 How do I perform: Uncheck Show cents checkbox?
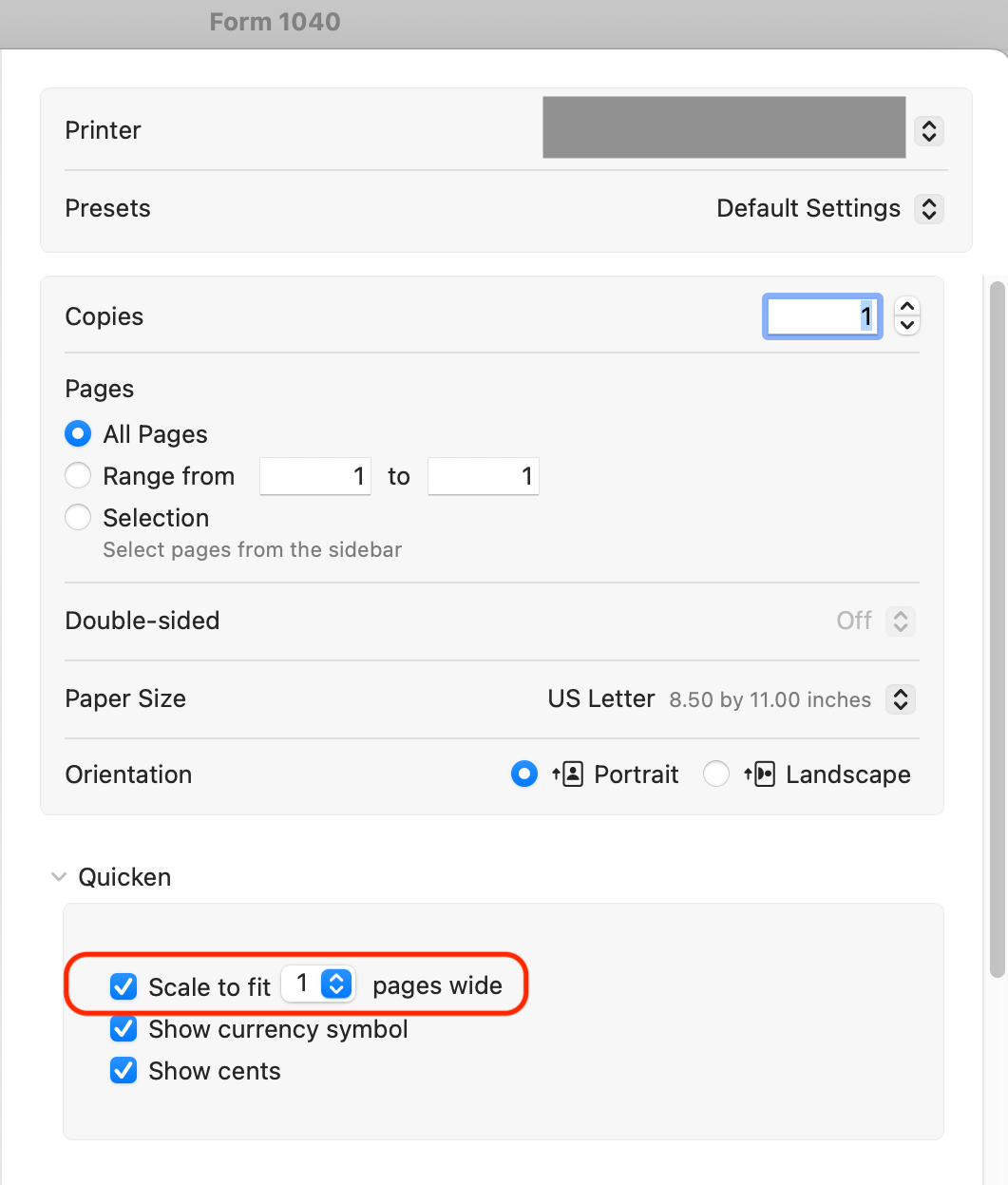[x=124, y=1070]
